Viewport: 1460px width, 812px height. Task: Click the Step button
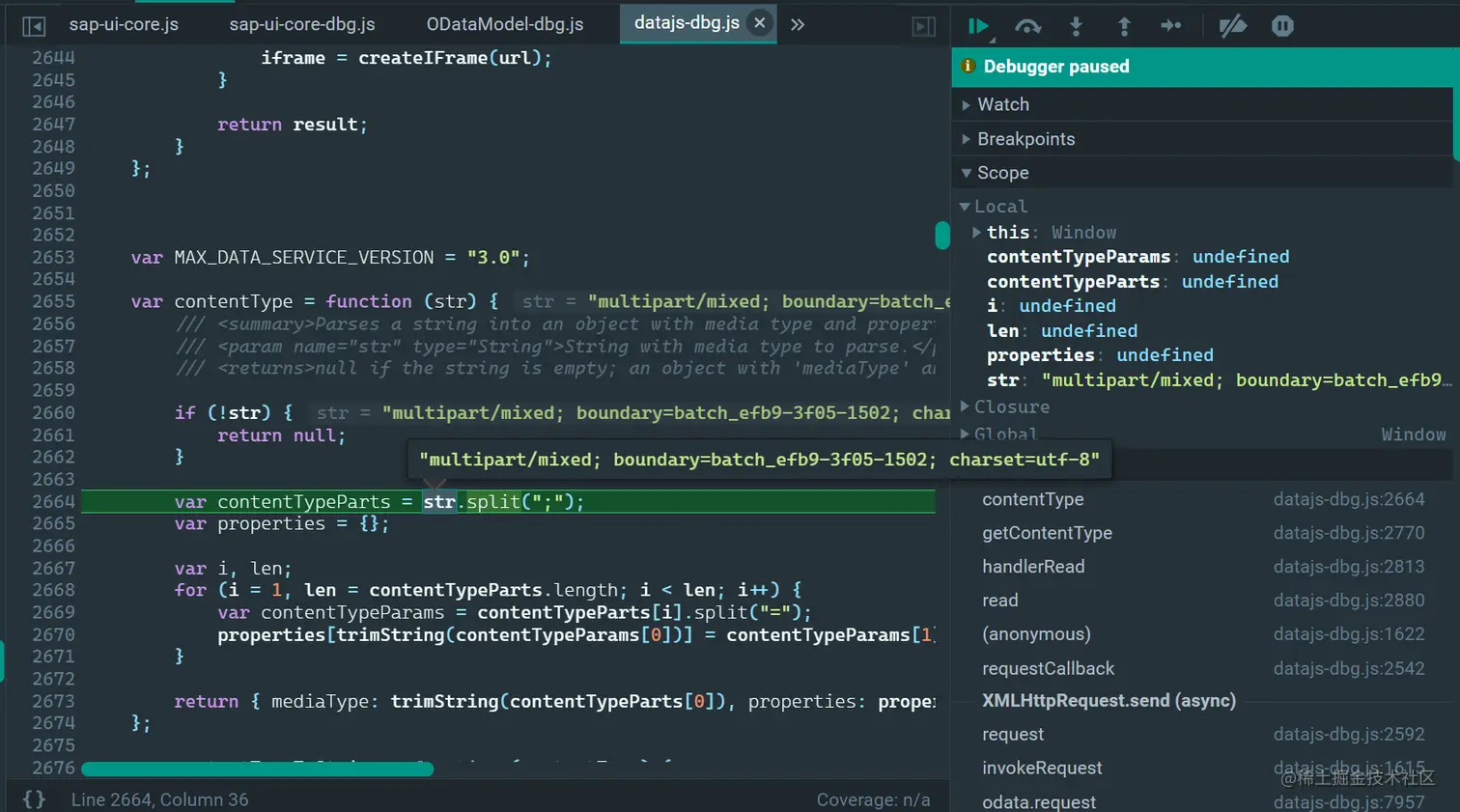click(x=1171, y=26)
